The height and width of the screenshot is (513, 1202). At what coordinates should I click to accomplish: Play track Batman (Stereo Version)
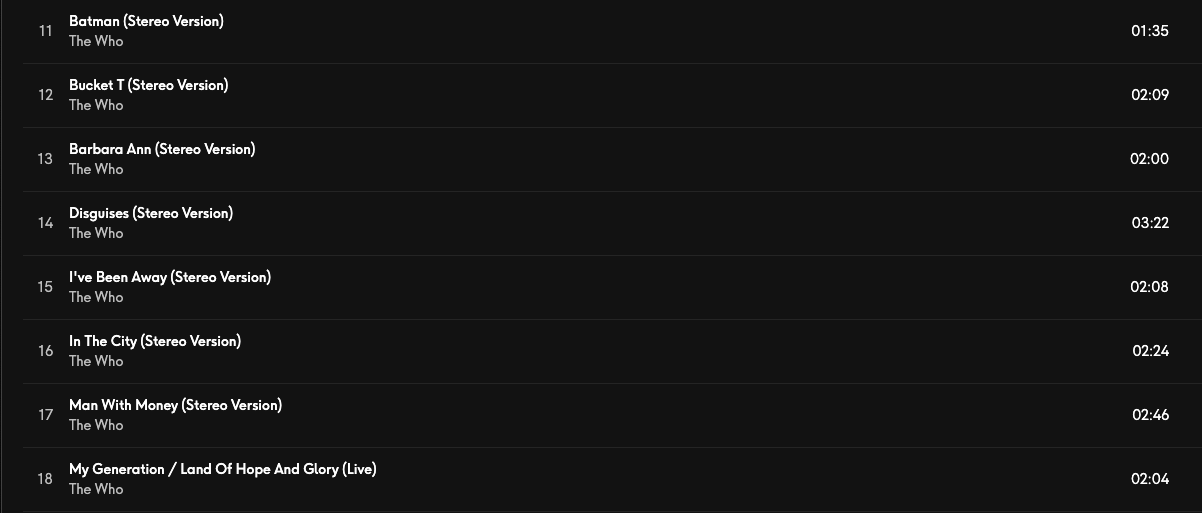(x=146, y=21)
